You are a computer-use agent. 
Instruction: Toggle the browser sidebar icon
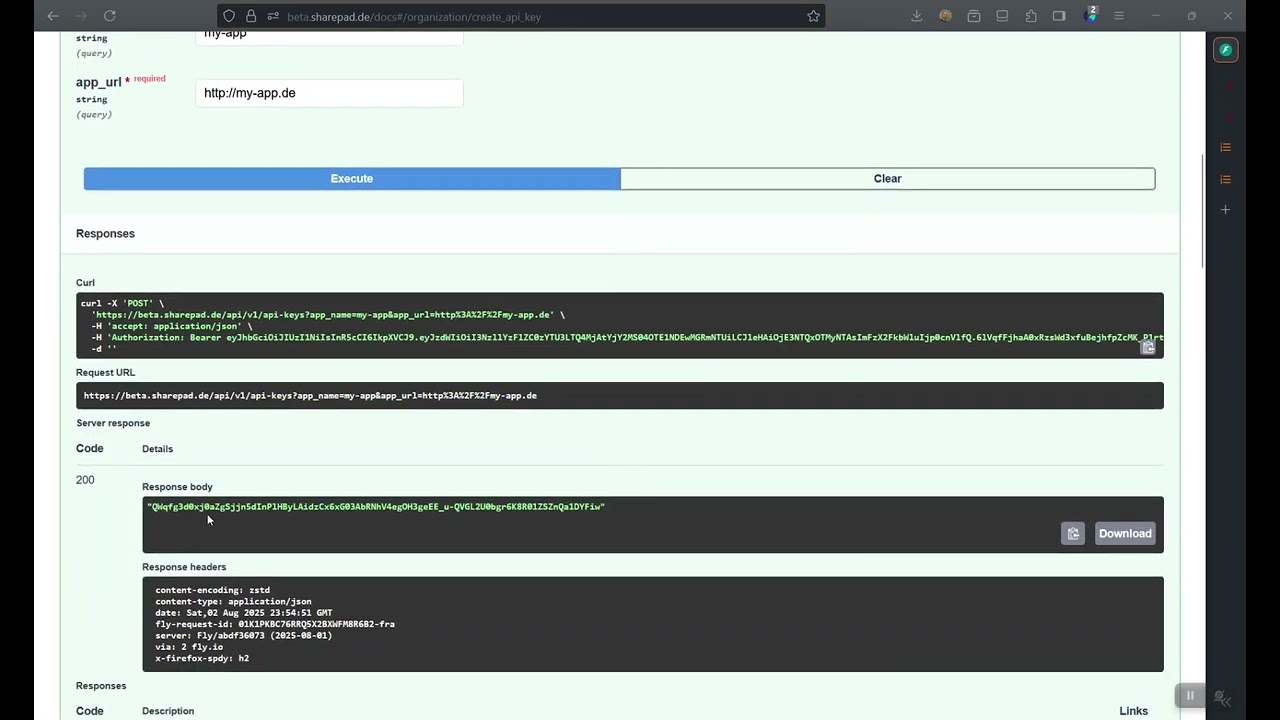[1059, 16]
